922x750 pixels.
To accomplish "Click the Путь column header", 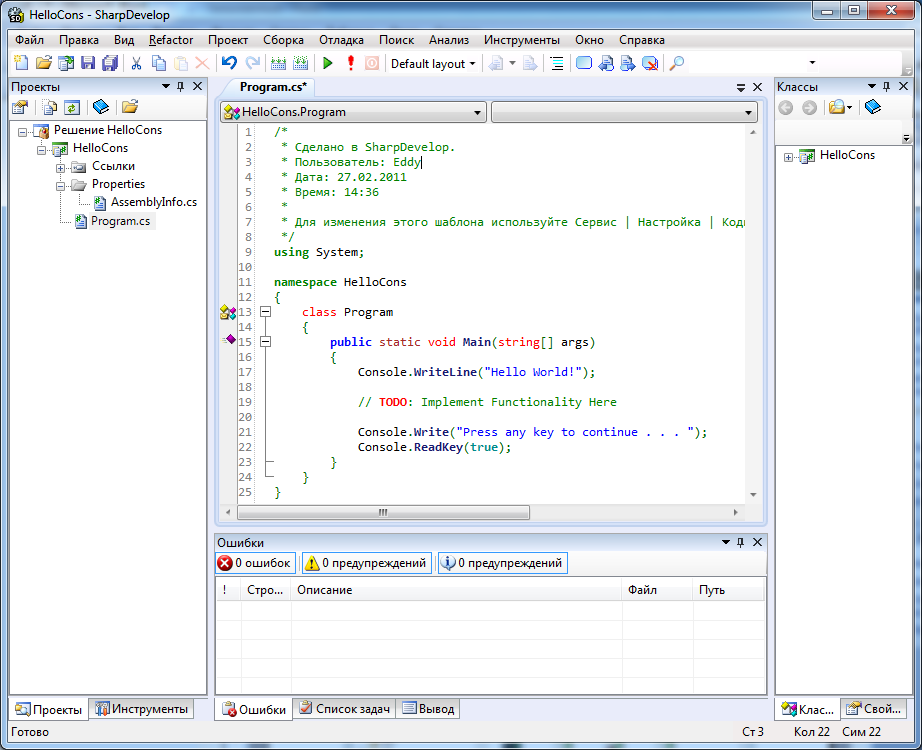I will [x=729, y=590].
